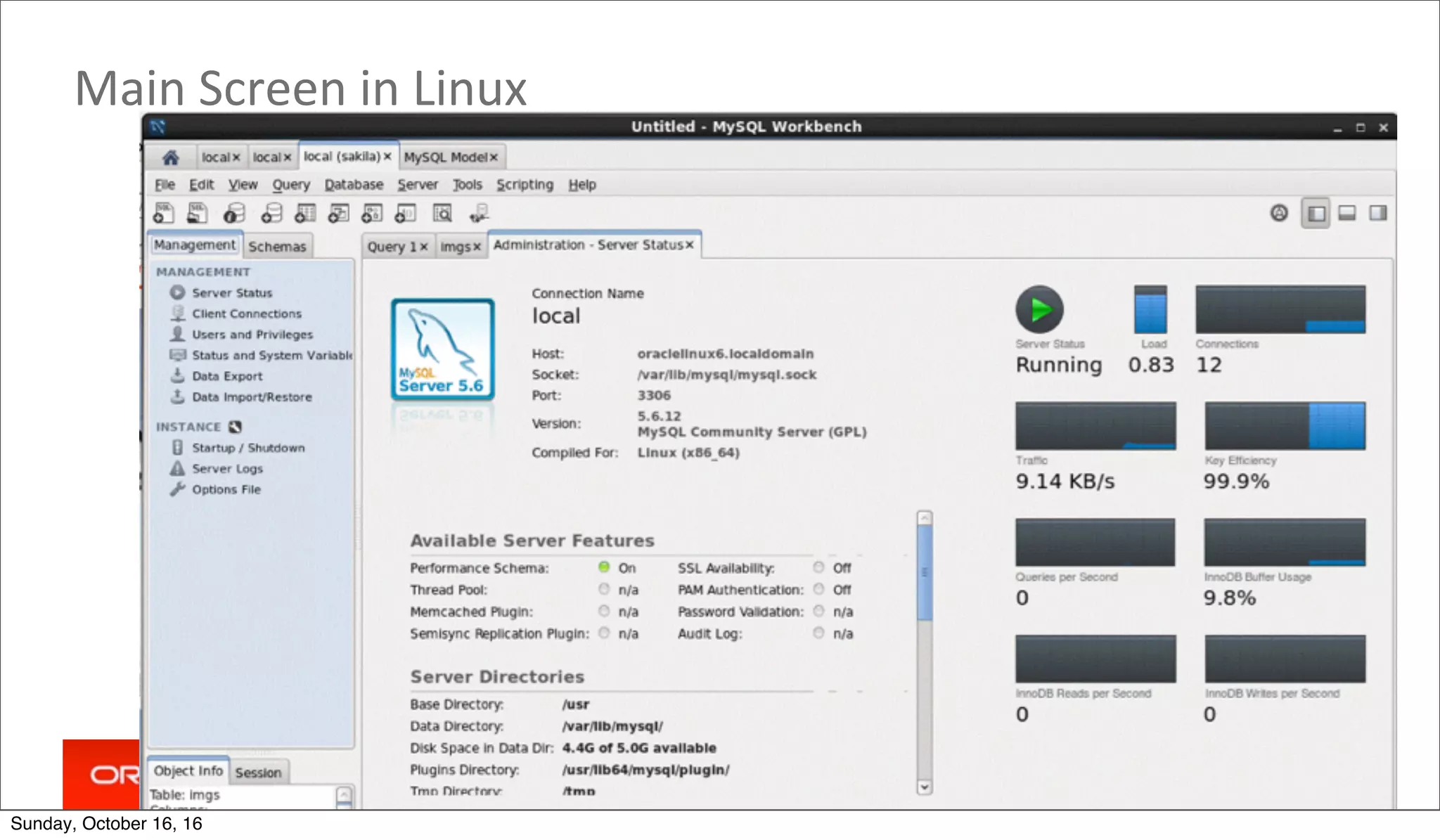Viewport: 1440px width, 840px height.
Task: Click PAM Authentication Off indicator
Action: pos(818,589)
